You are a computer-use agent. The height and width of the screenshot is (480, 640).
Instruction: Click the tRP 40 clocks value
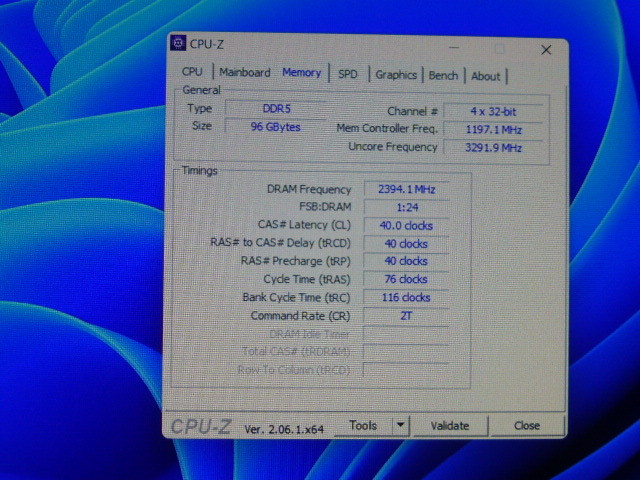pyautogui.click(x=407, y=261)
